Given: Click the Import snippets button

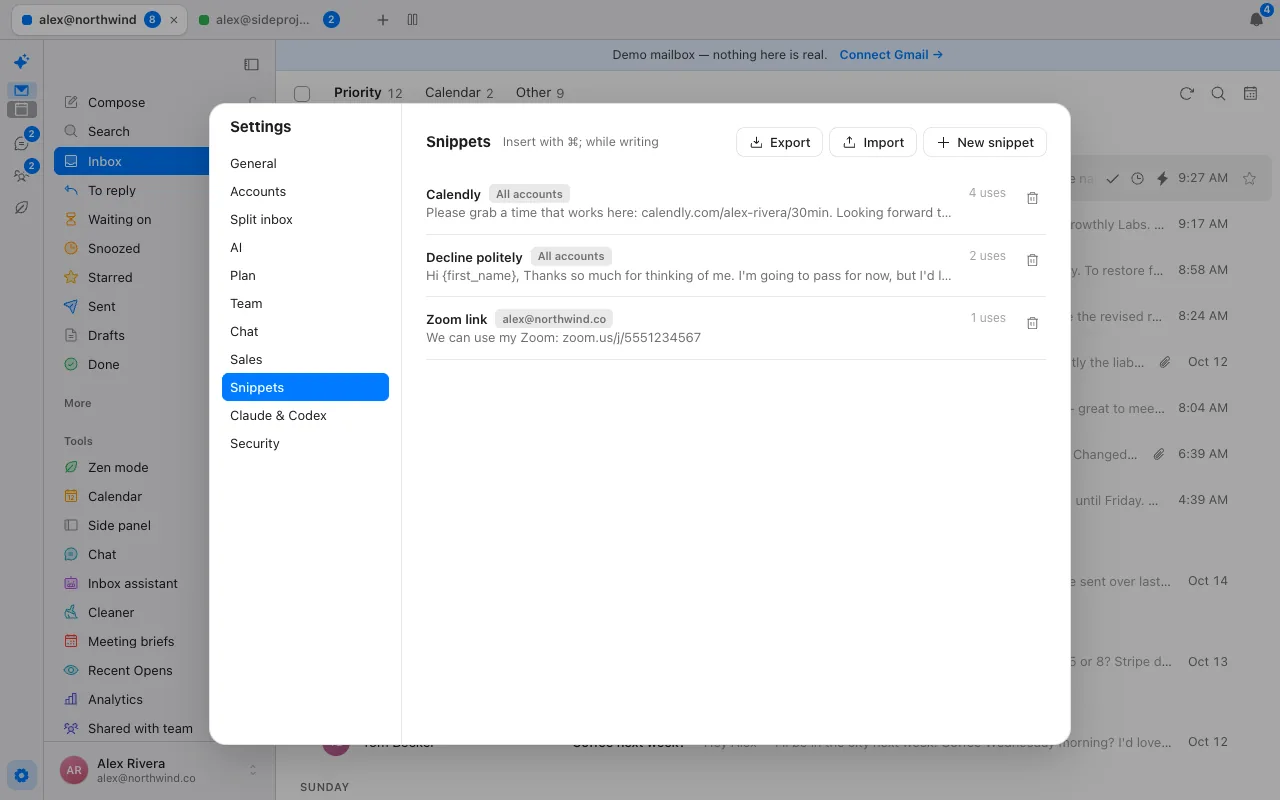Looking at the screenshot, I should [x=873, y=142].
